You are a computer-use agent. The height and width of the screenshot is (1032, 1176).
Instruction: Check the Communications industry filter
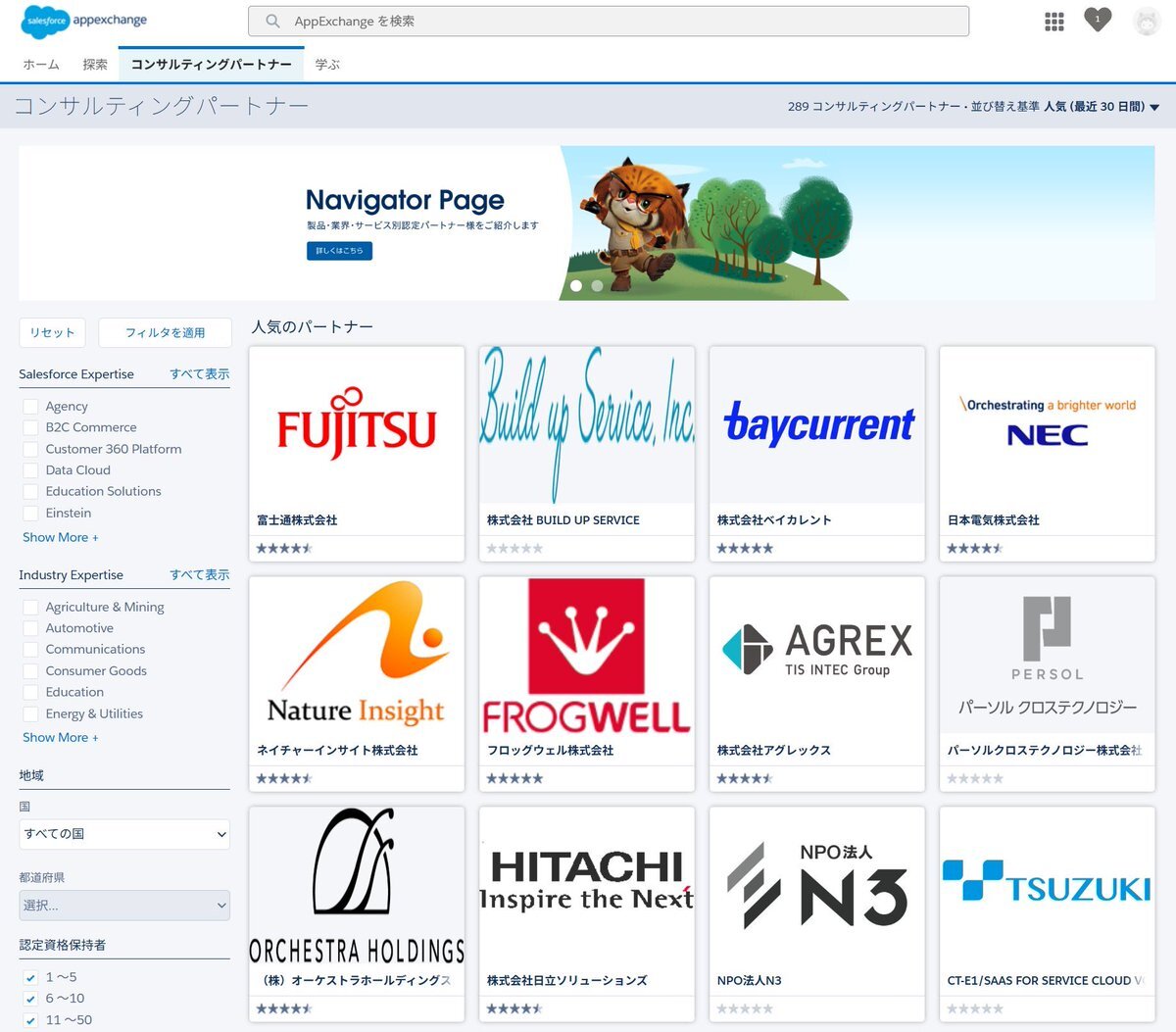coord(30,650)
